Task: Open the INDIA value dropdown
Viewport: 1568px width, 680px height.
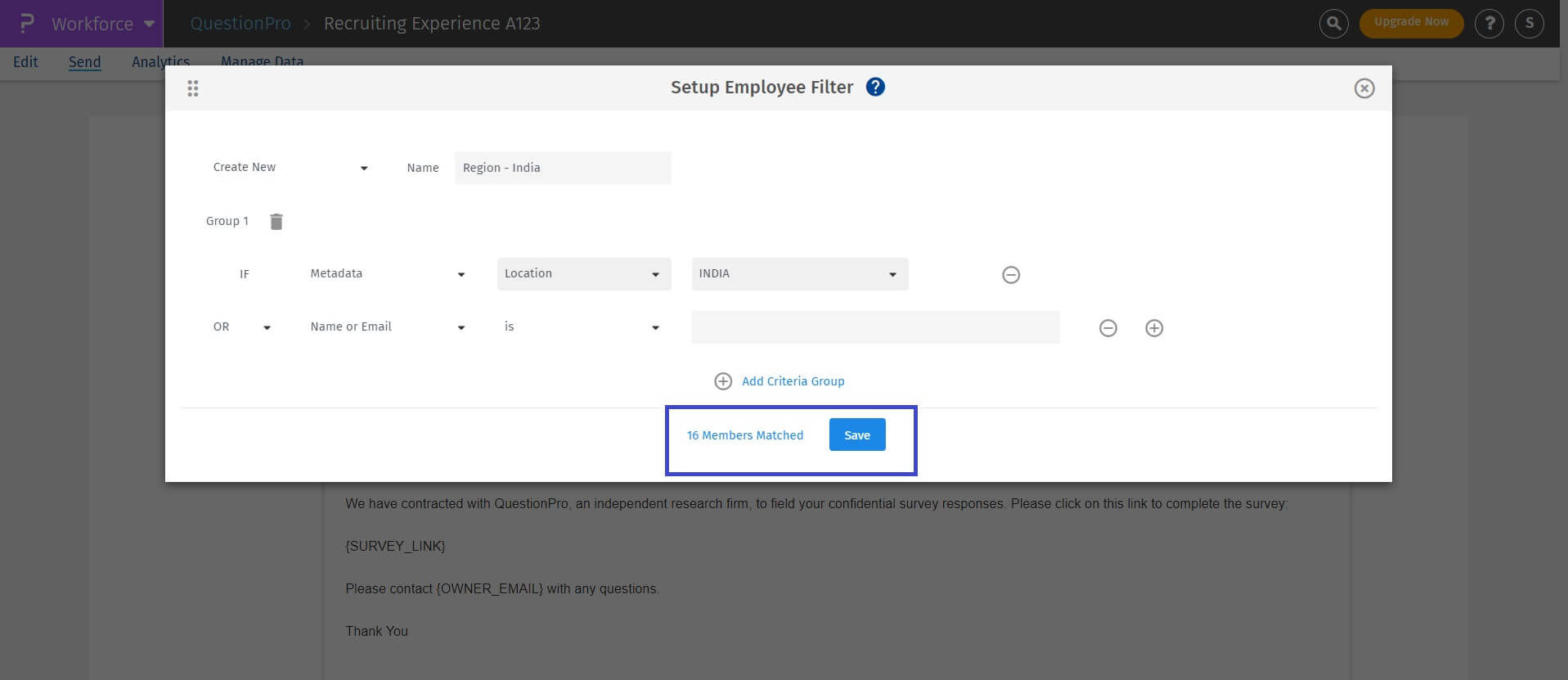Action: click(x=799, y=274)
